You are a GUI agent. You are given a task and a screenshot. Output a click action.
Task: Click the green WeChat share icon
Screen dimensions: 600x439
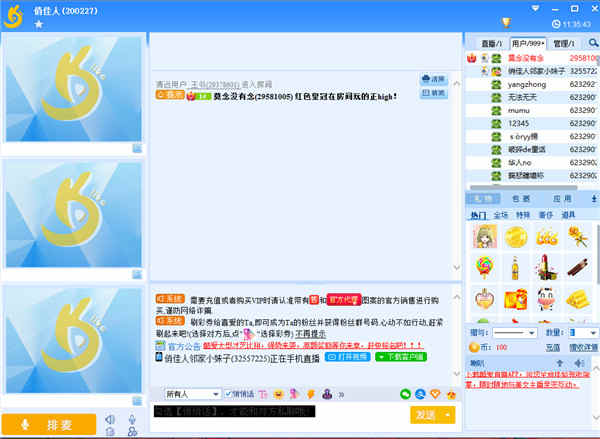(x=405, y=394)
